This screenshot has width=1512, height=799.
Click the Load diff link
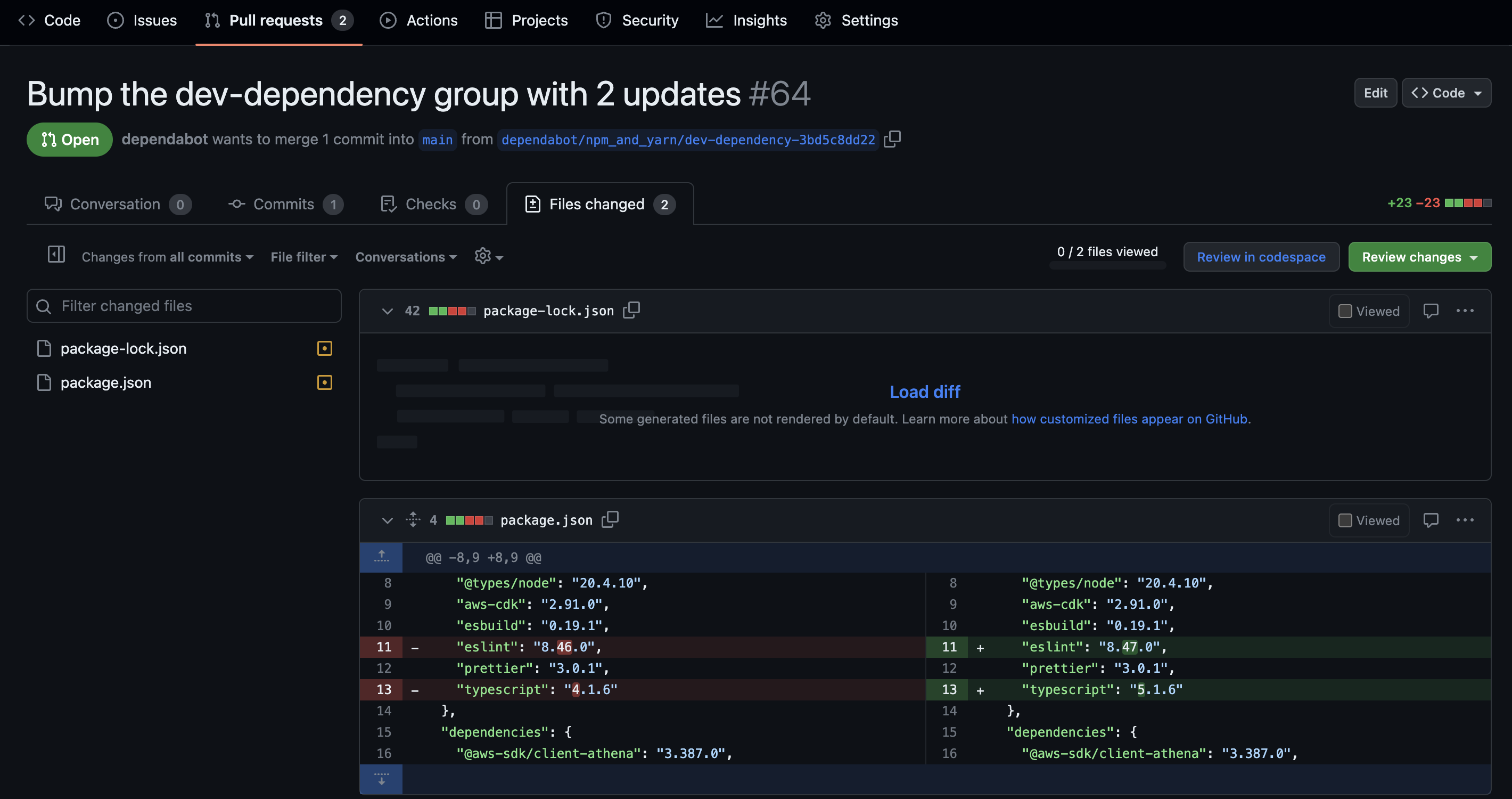(924, 392)
